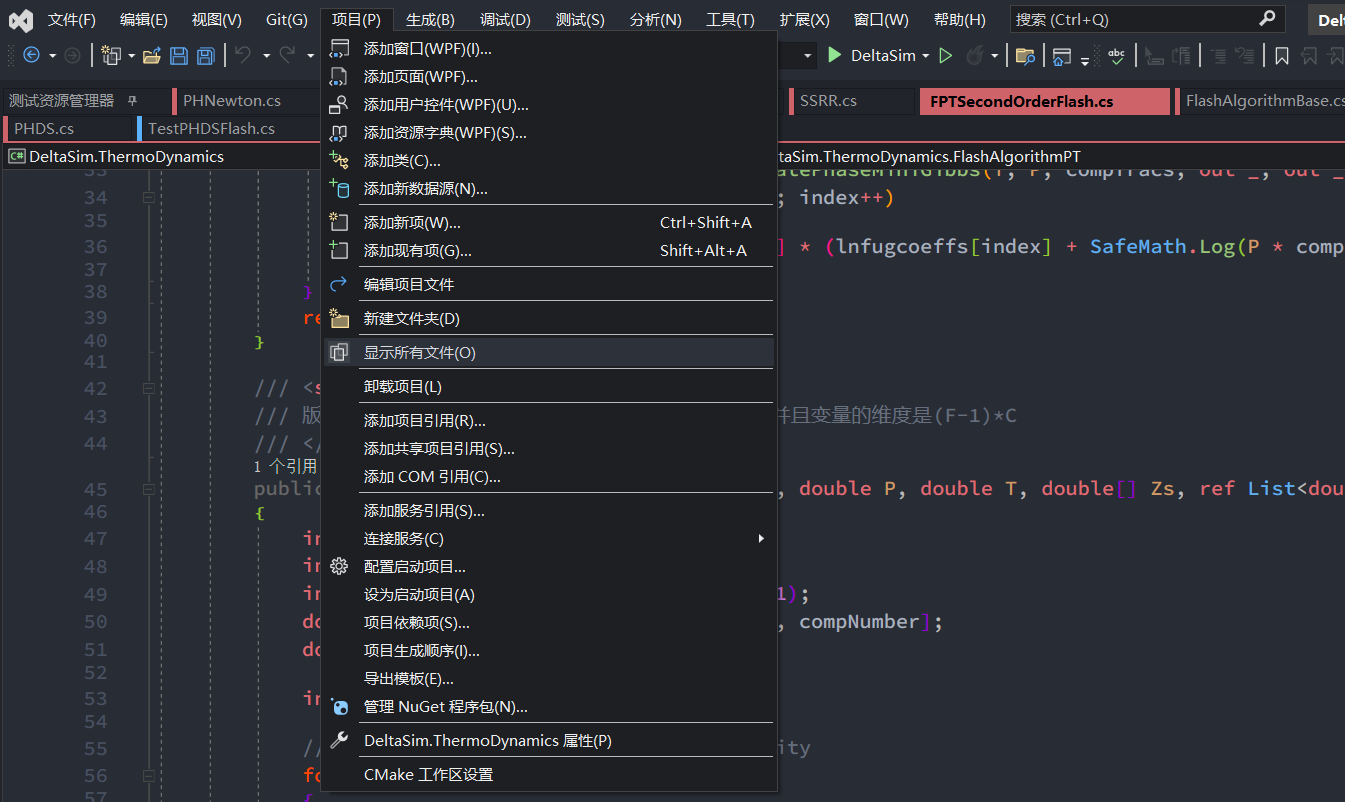This screenshot has height=802, width=1345.
Task: Choose CMake 工作区设置 menu item
Action: click(549, 774)
